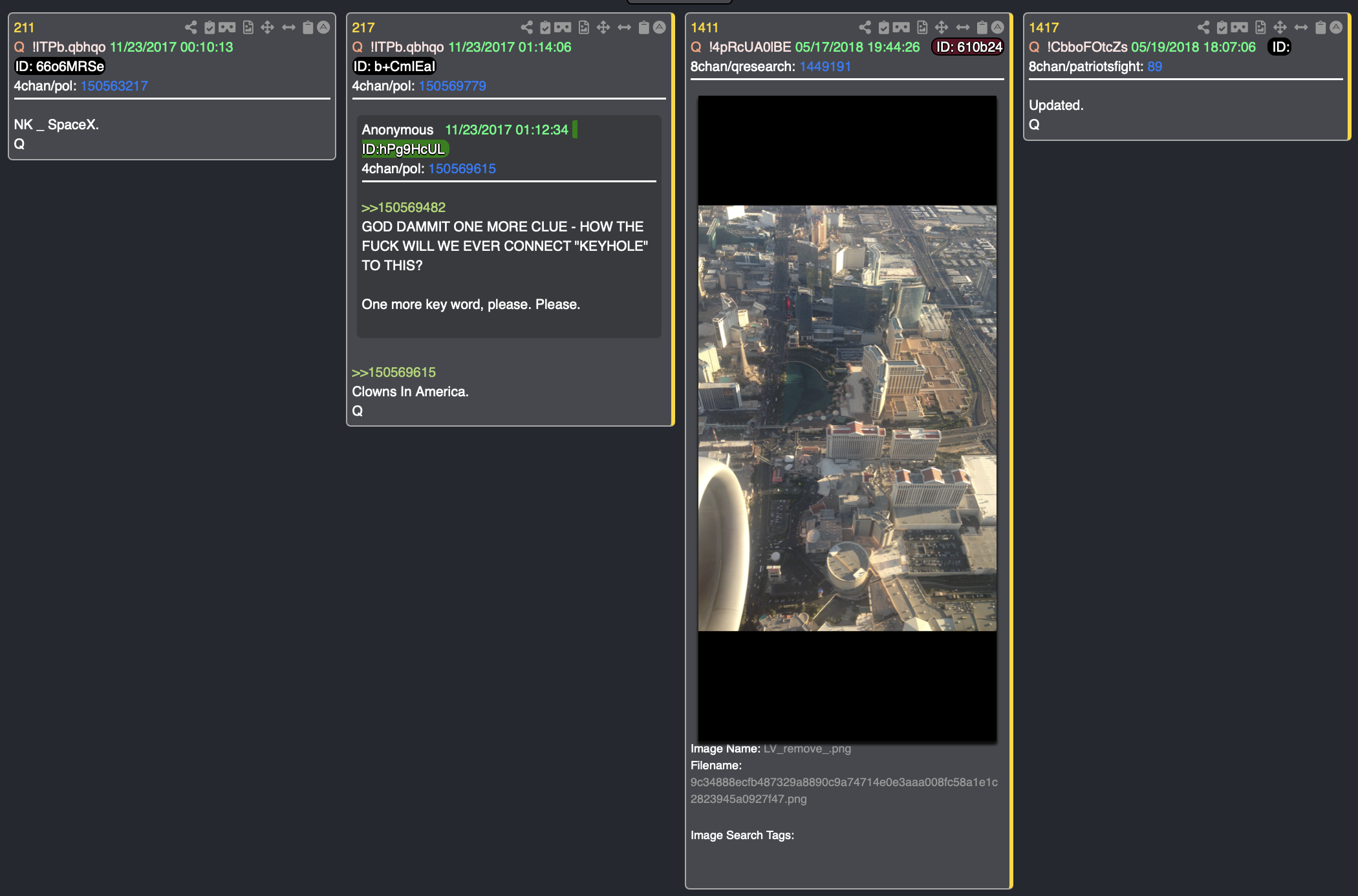The image size is (1358, 896).
Task: Click the clipboard-check icon on post 1411
Action: [x=884, y=27]
